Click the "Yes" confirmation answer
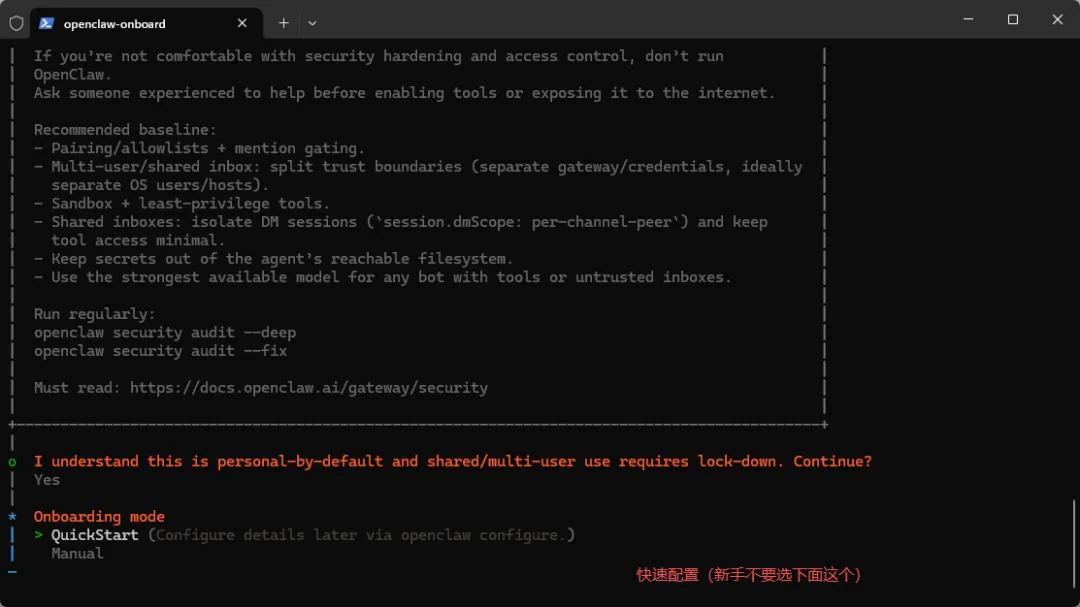Viewport: 1080px width, 607px height. click(x=47, y=480)
